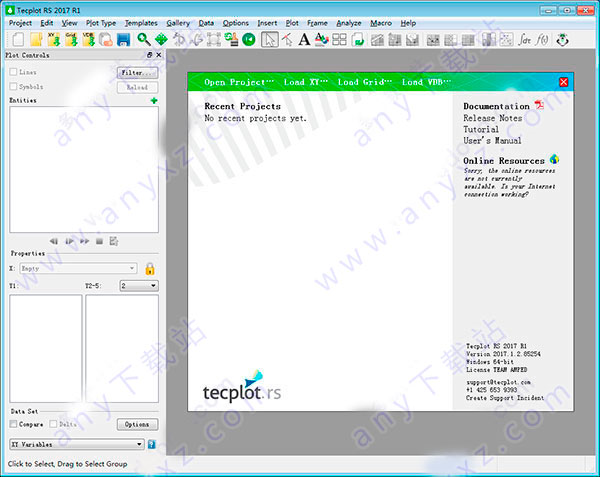Click the green circular Last View icon

(x=249, y=39)
